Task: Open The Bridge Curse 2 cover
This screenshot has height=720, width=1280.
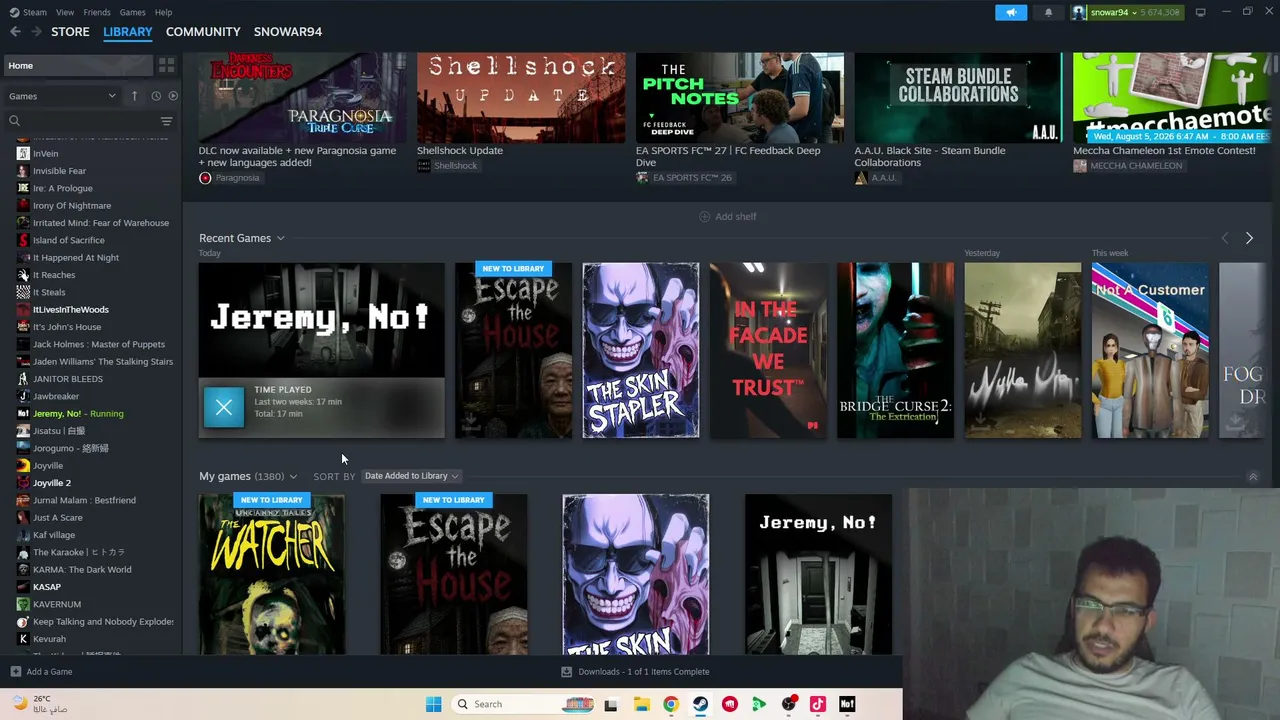Action: (x=895, y=350)
